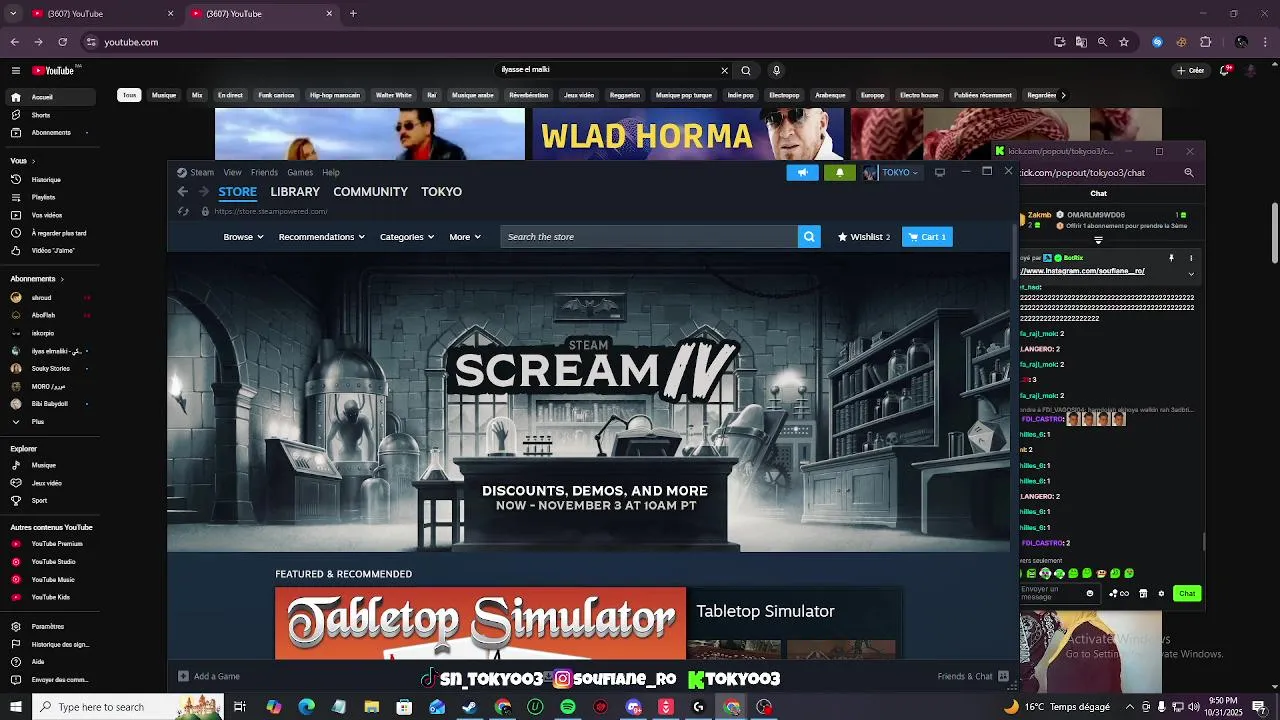Open Microsoft Edge from the taskbar

point(306,707)
